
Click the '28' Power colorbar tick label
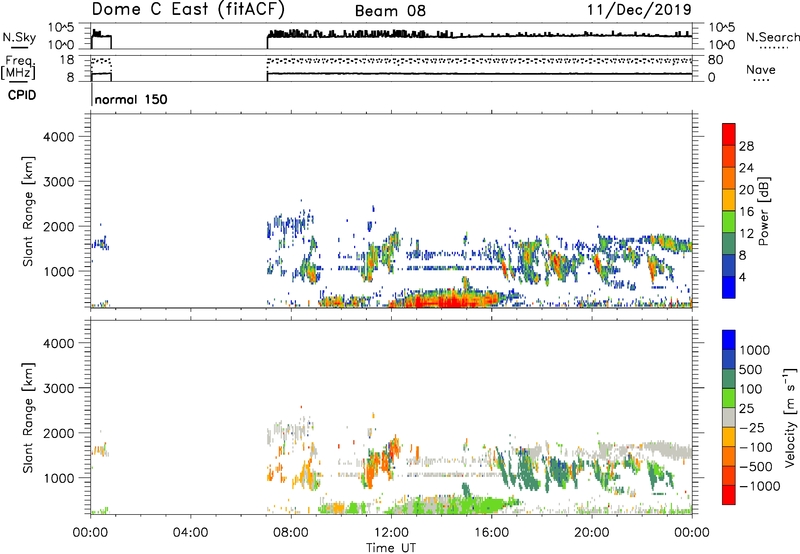(x=746, y=146)
